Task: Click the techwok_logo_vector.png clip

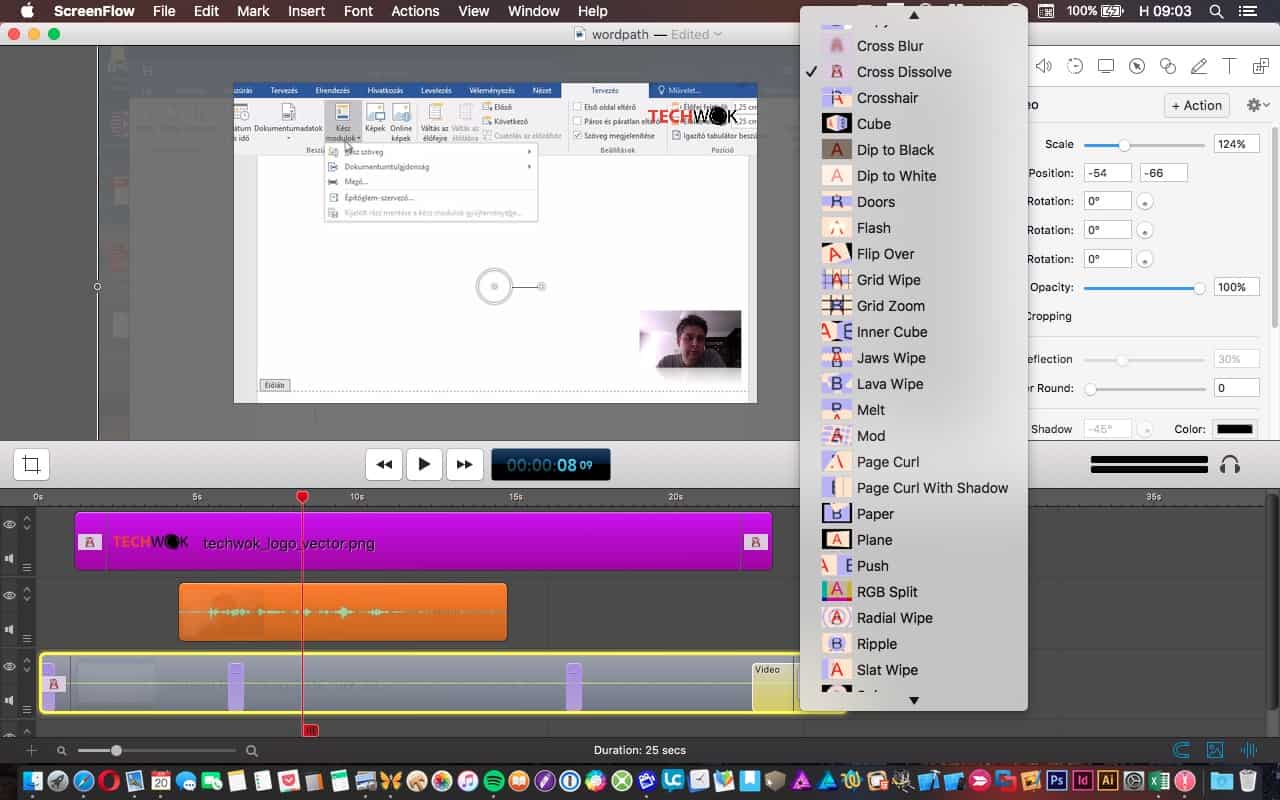Action: tap(423, 541)
